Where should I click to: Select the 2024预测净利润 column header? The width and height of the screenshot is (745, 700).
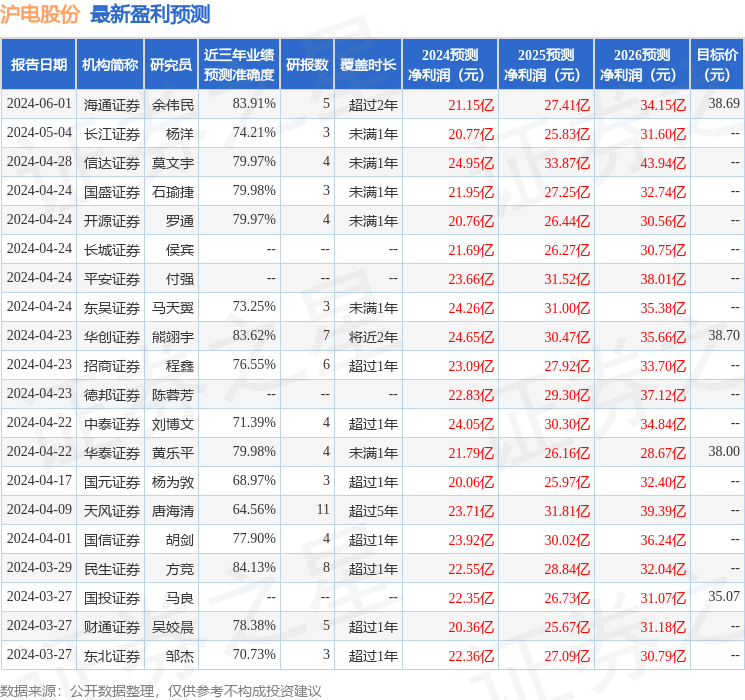click(450, 64)
